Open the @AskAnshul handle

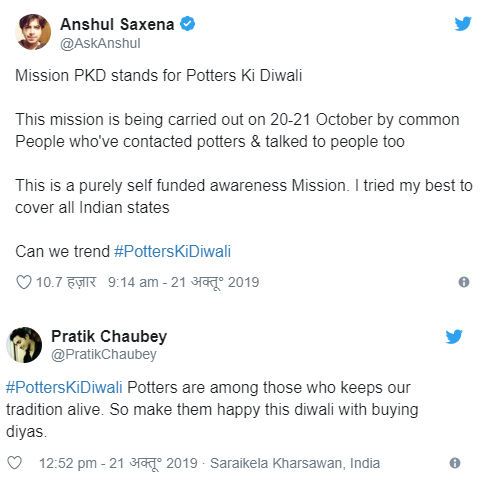pos(100,43)
